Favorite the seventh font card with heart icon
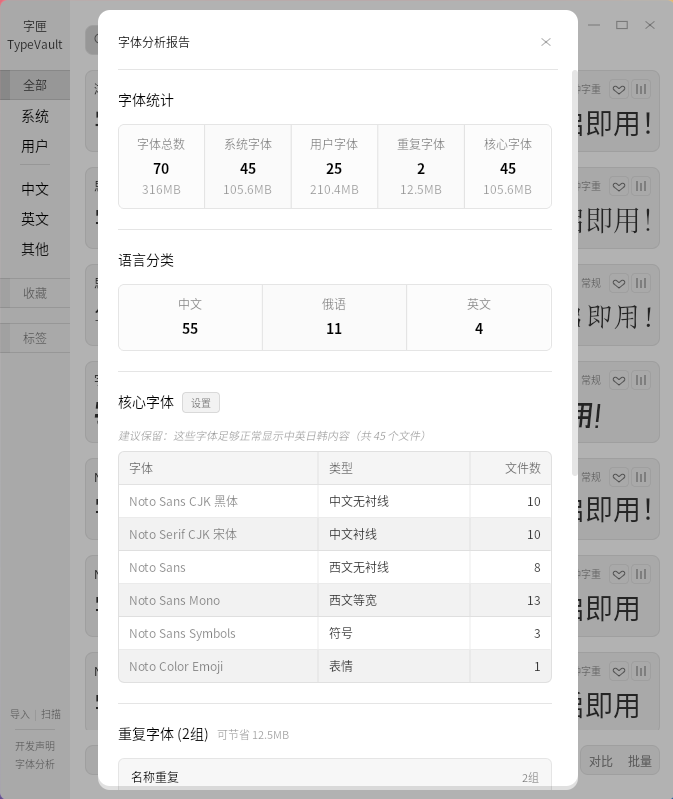673x799 pixels. 619,672
